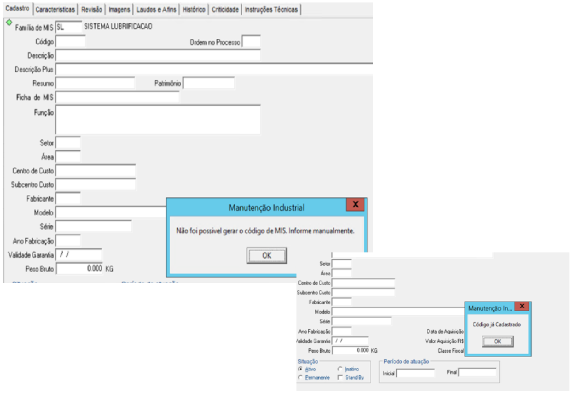Screen dimensions: 572x401
Task: Focus Validade Garantia date field in main form
Action: [79, 254]
